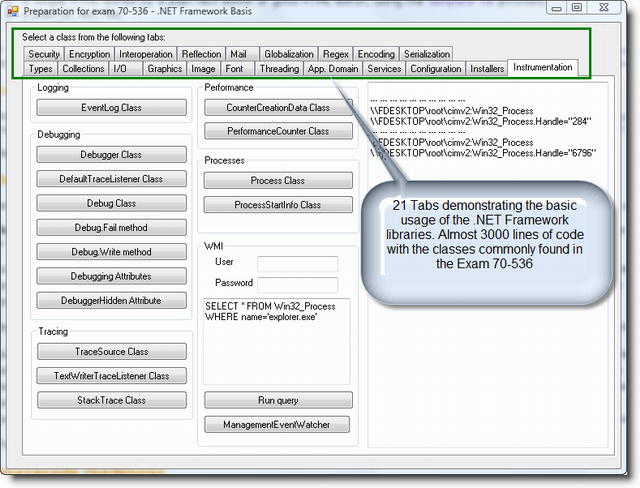Close the exam preparation window
Viewport: 640px width, 488px height.
click(604, 8)
